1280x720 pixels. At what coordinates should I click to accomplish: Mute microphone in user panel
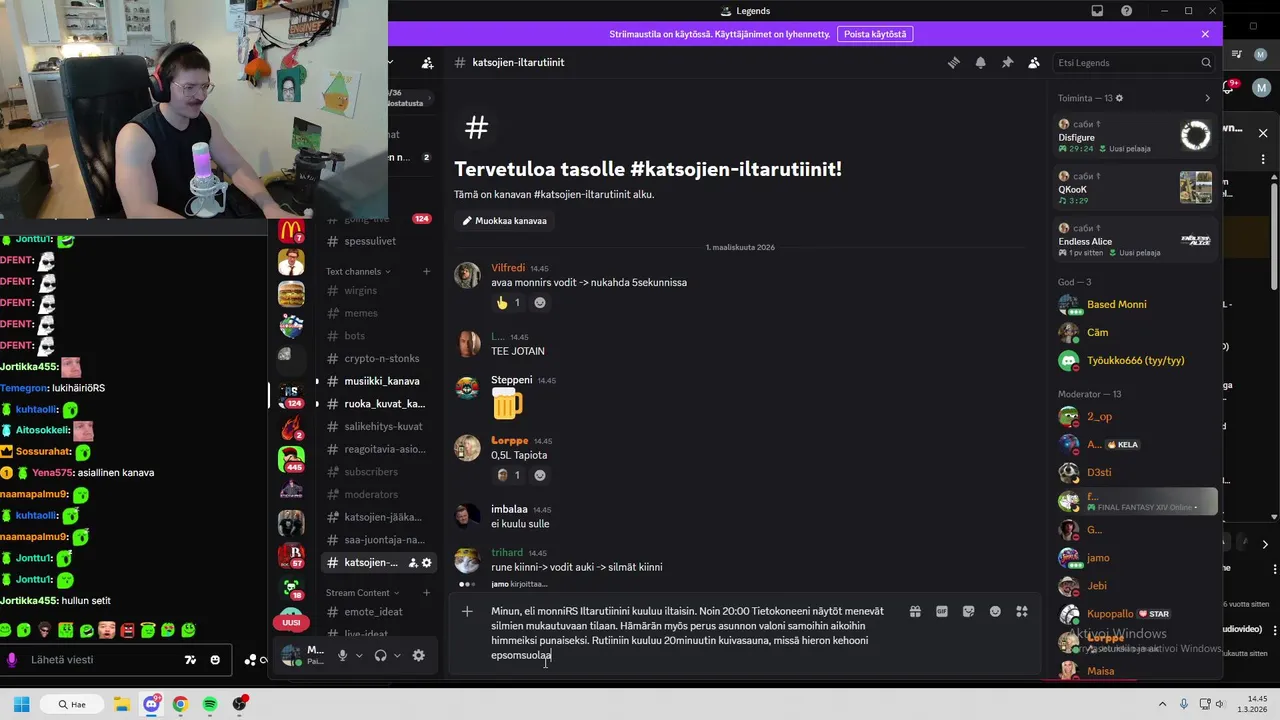[x=342, y=656]
